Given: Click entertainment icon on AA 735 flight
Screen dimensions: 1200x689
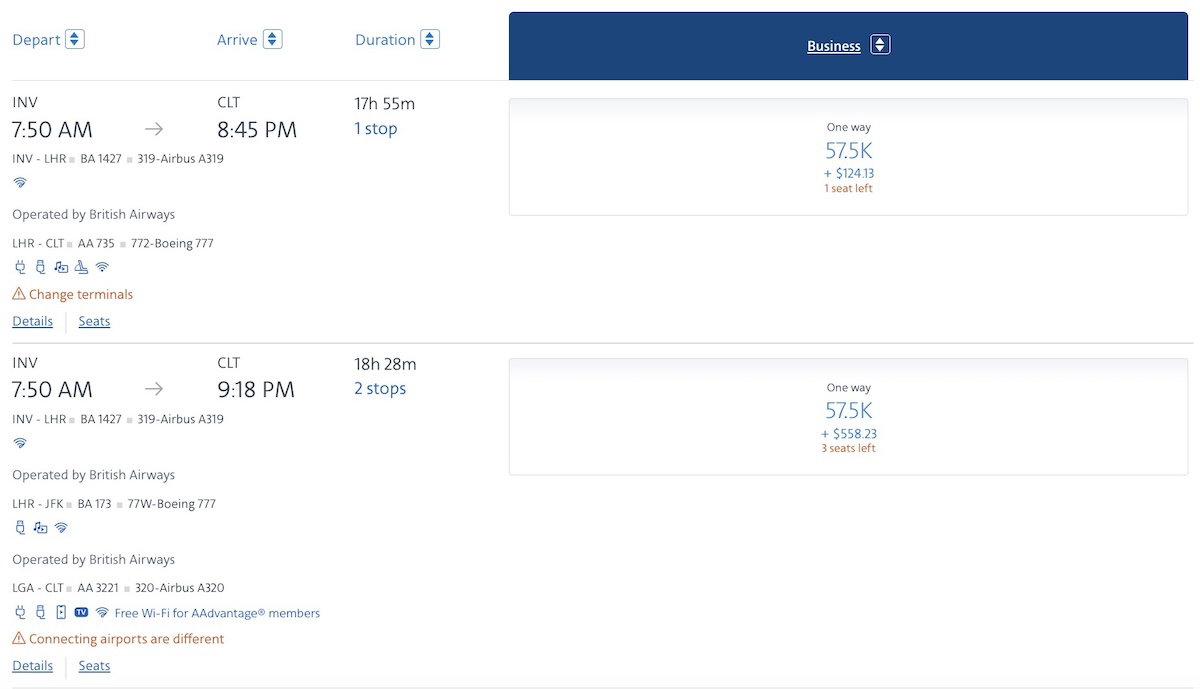Looking at the screenshot, I should pos(61,267).
